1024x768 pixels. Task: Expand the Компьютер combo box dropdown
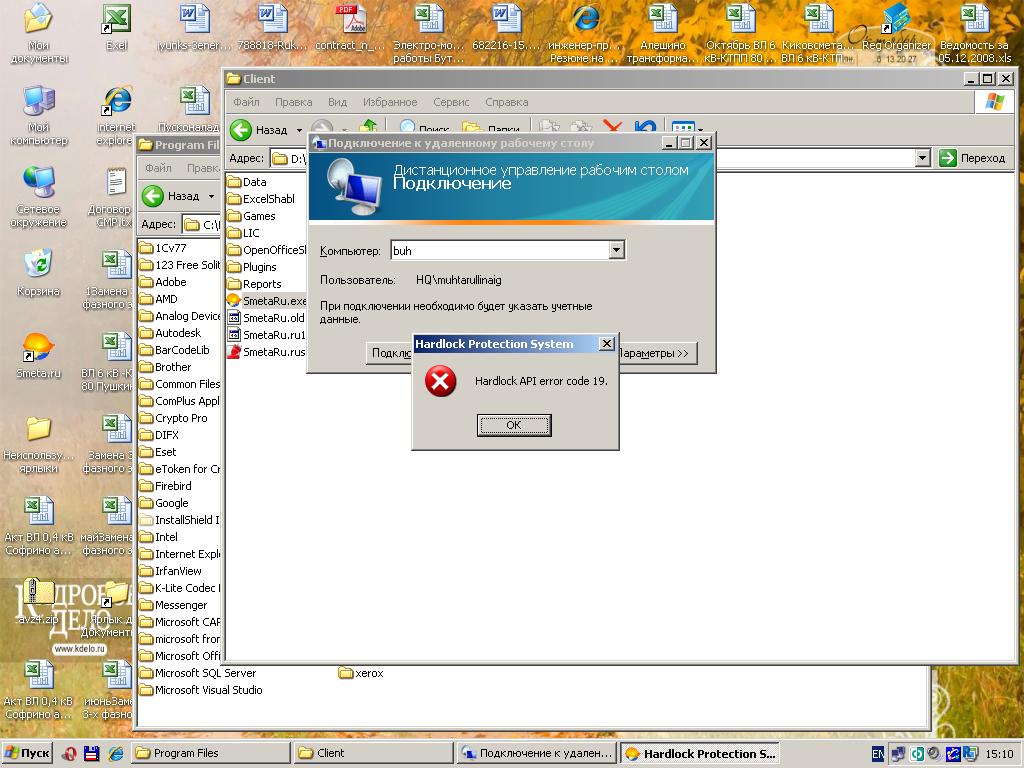616,250
